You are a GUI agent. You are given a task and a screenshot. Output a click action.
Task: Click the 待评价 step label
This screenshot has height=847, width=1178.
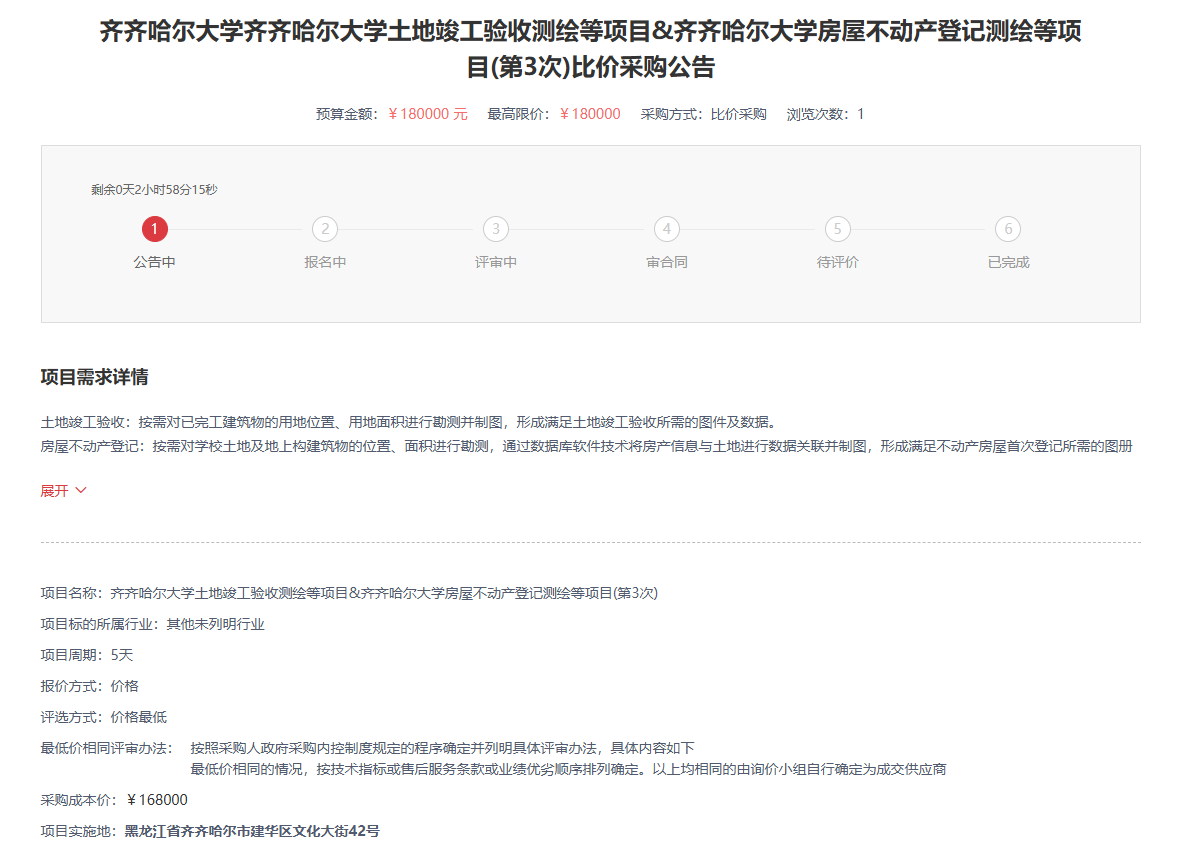tap(837, 262)
